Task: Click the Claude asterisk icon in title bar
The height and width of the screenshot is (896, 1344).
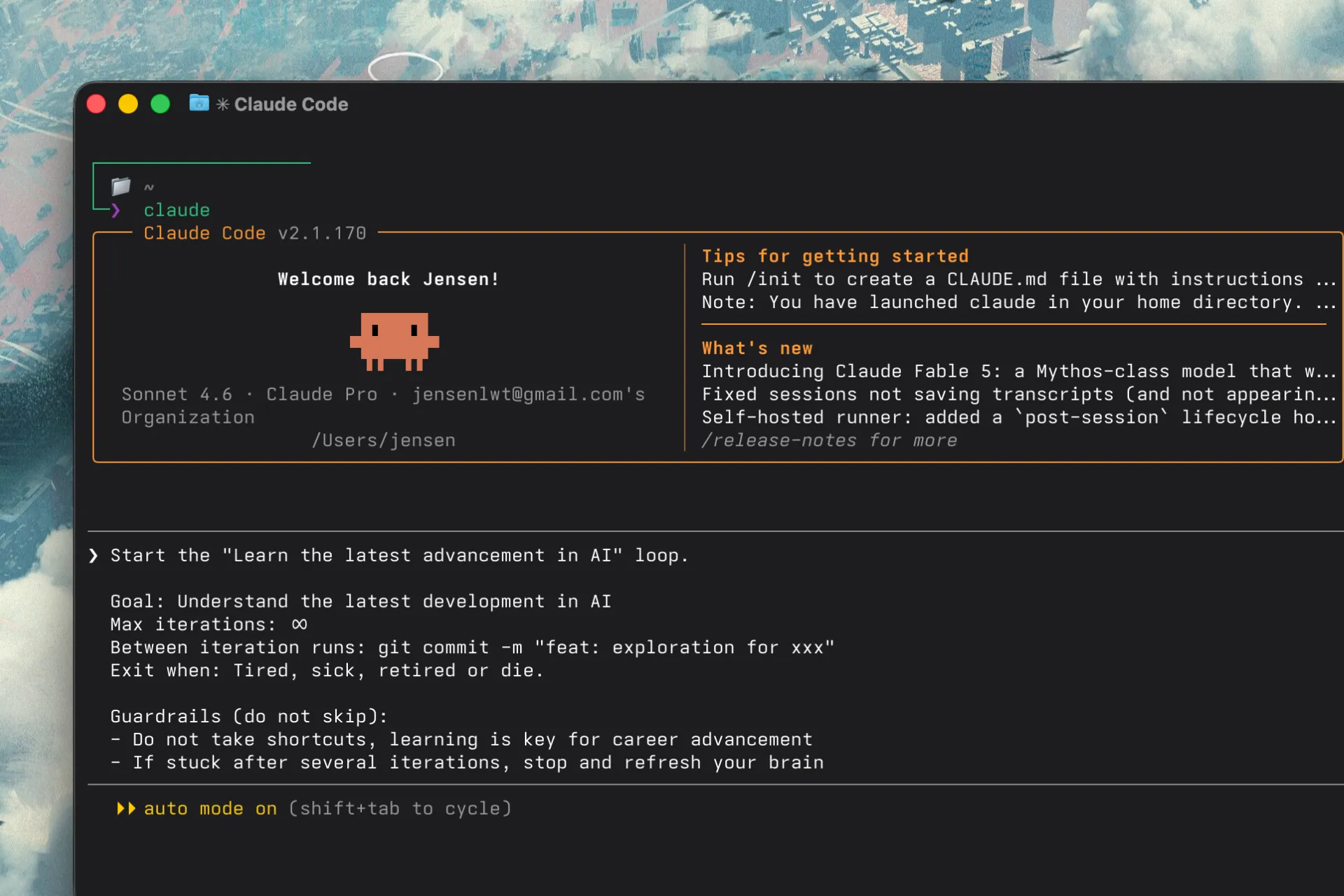Action: (x=223, y=104)
